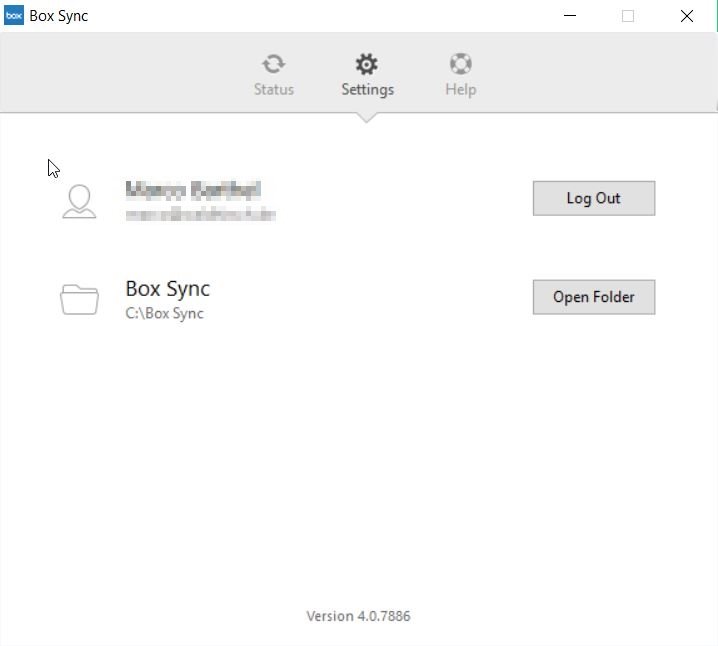Click the "Box Sync" folder heading text
The image size is (718, 646).
point(168,289)
